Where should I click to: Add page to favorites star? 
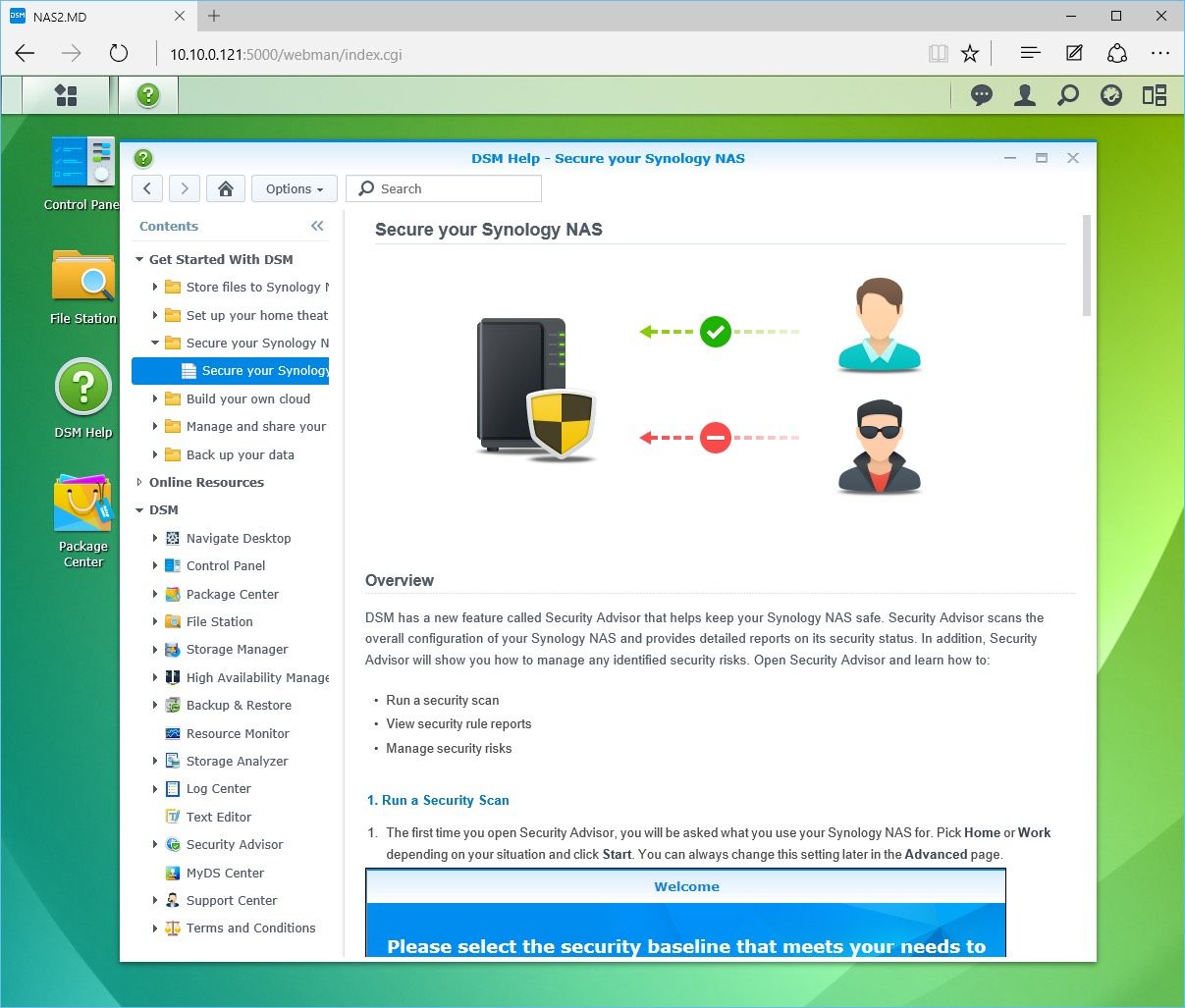(x=970, y=54)
